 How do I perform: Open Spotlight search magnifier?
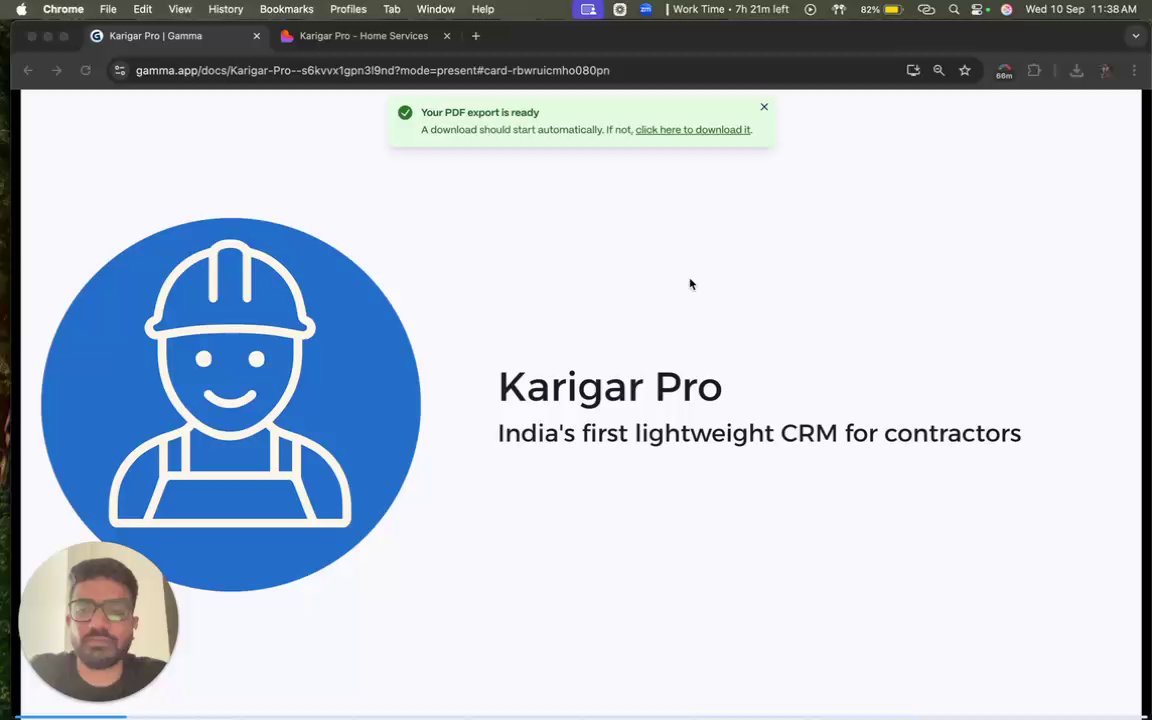[x=954, y=10]
